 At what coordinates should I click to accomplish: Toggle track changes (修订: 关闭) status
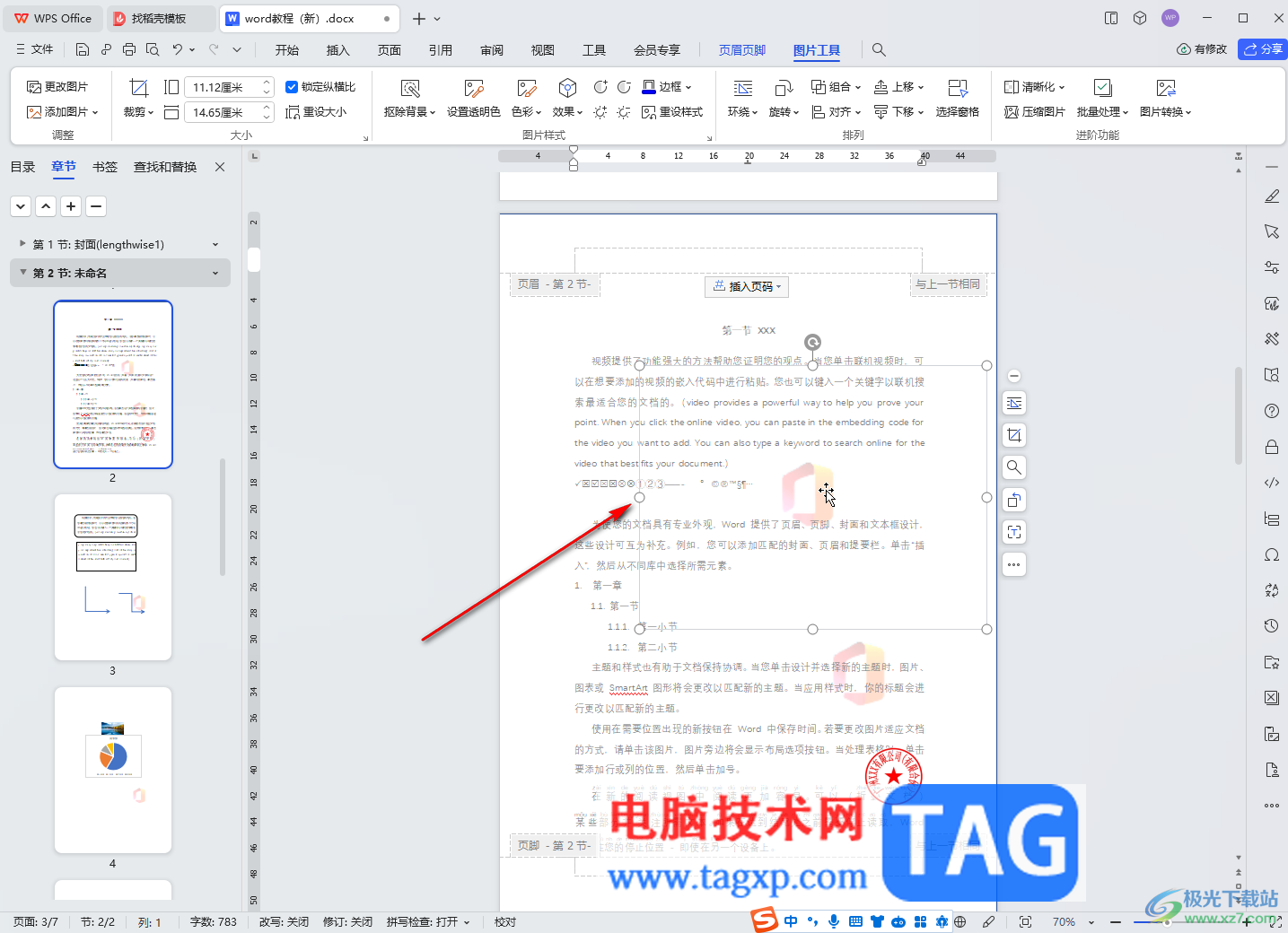coord(347,922)
